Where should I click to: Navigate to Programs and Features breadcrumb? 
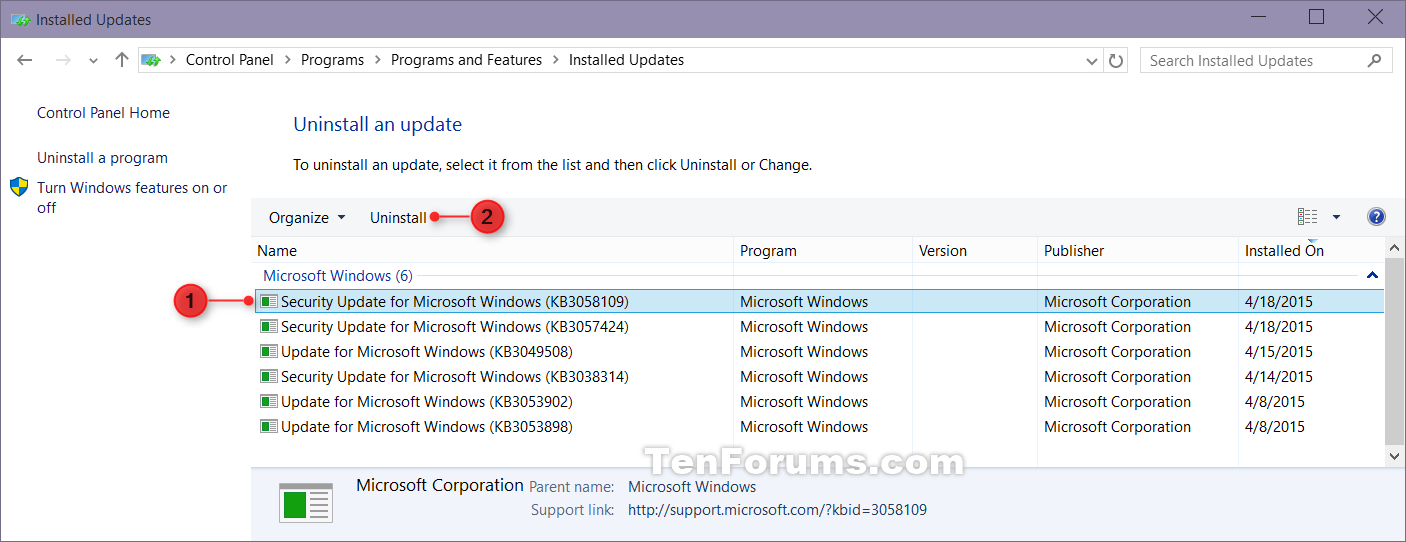[x=466, y=60]
